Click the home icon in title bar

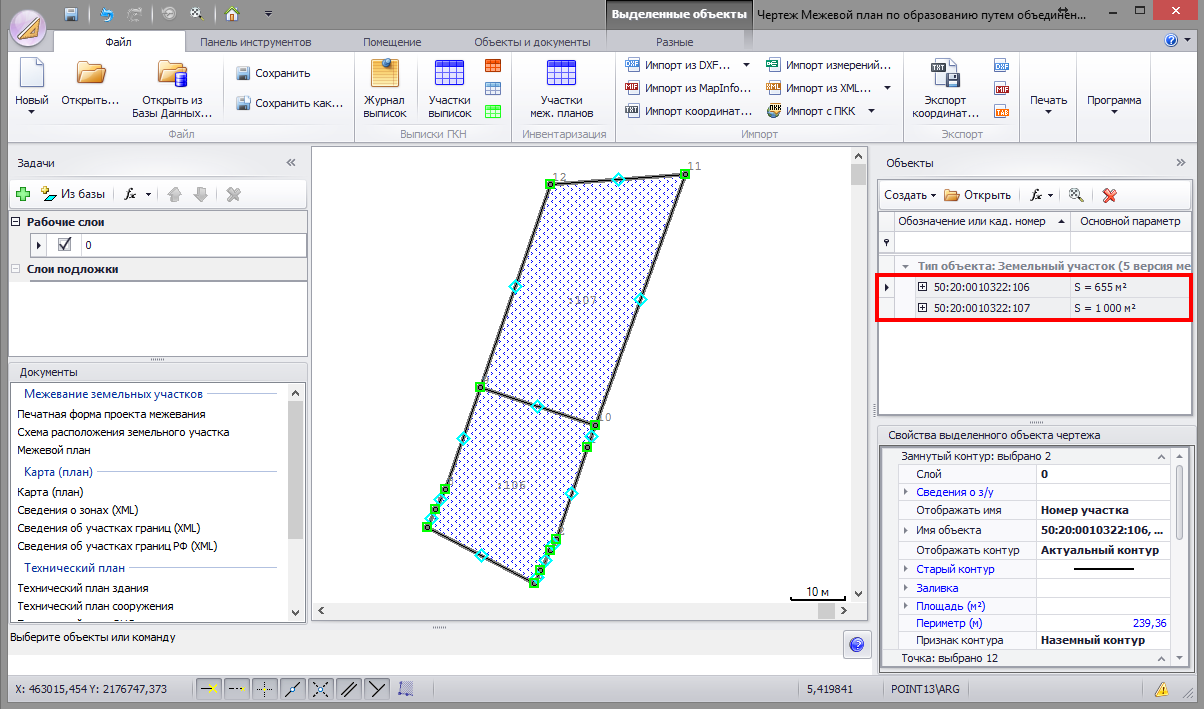pyautogui.click(x=232, y=14)
